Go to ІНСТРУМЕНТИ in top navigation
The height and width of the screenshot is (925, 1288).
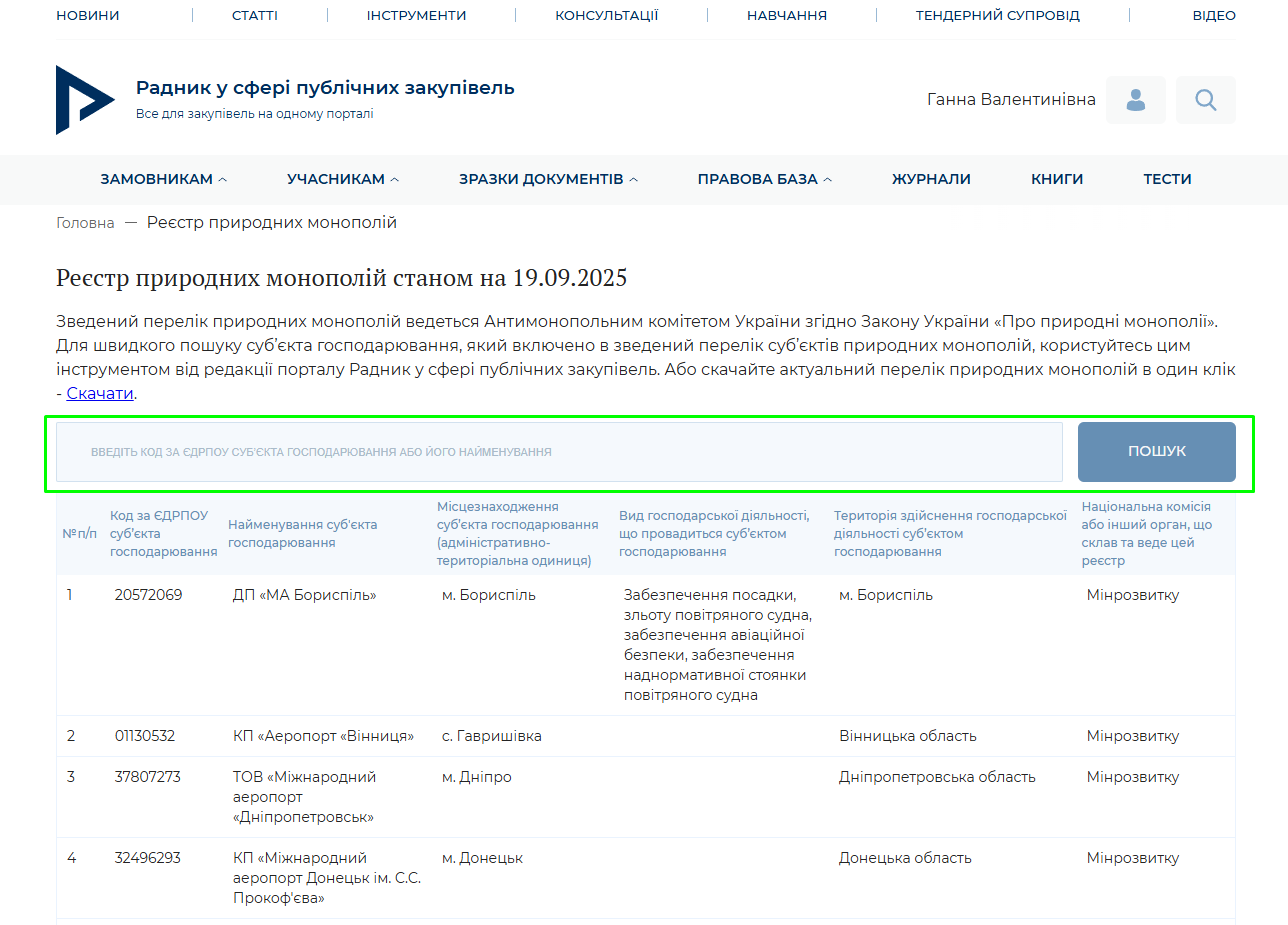tap(416, 15)
